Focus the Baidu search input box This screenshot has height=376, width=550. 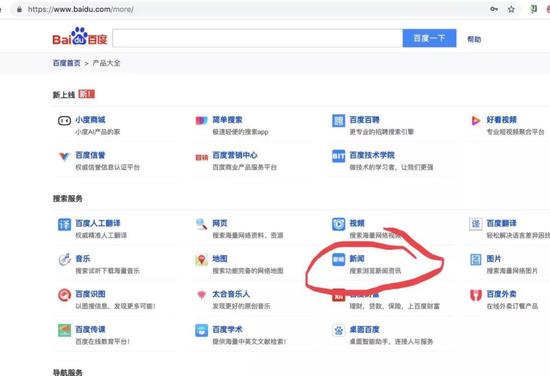coord(257,38)
